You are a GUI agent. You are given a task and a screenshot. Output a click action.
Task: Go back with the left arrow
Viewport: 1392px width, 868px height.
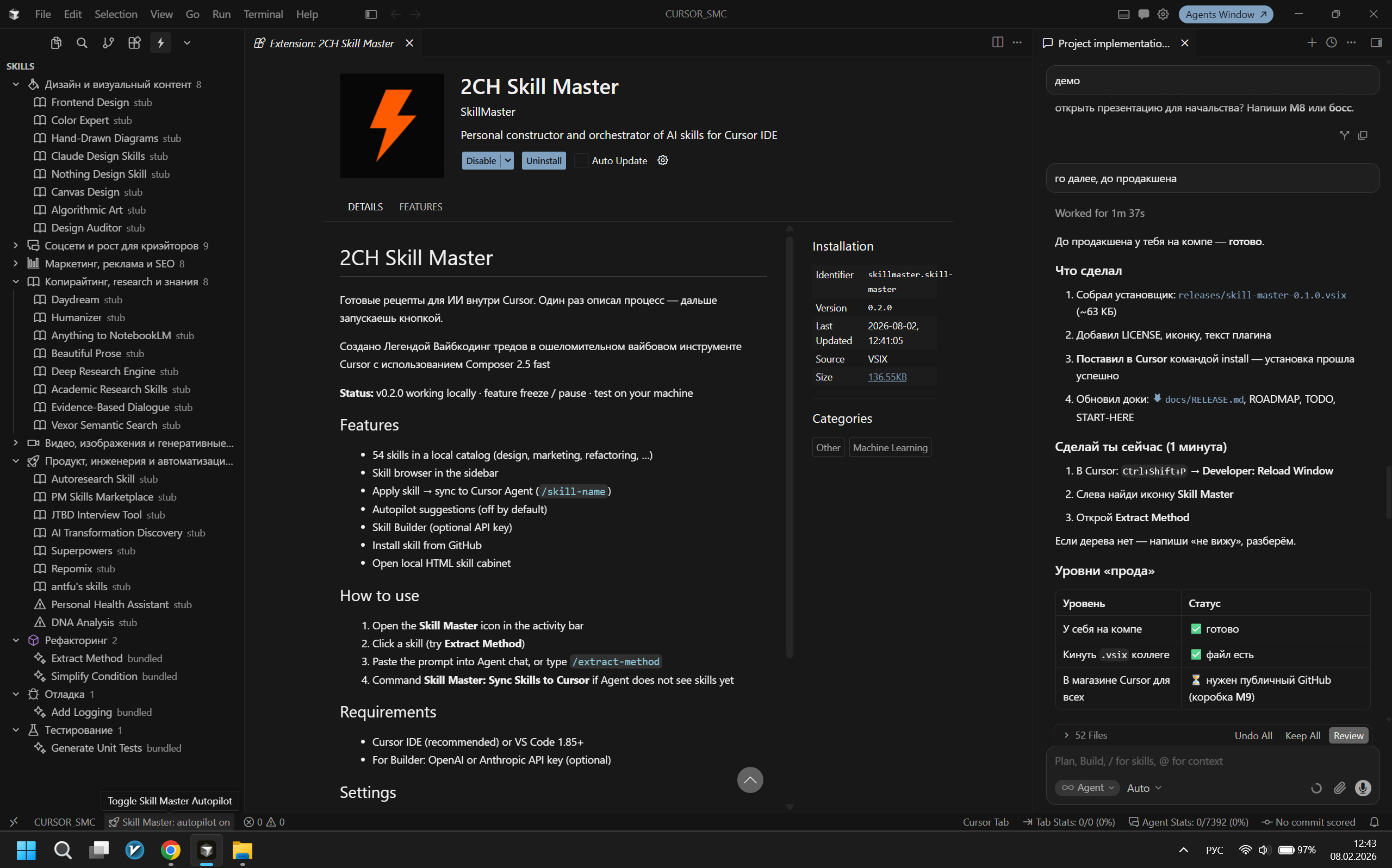click(x=395, y=14)
